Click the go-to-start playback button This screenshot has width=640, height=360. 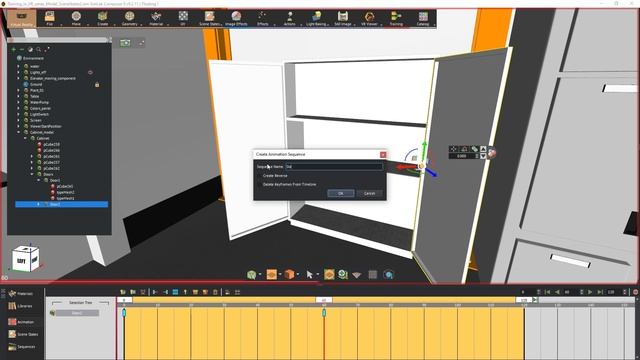(547, 292)
